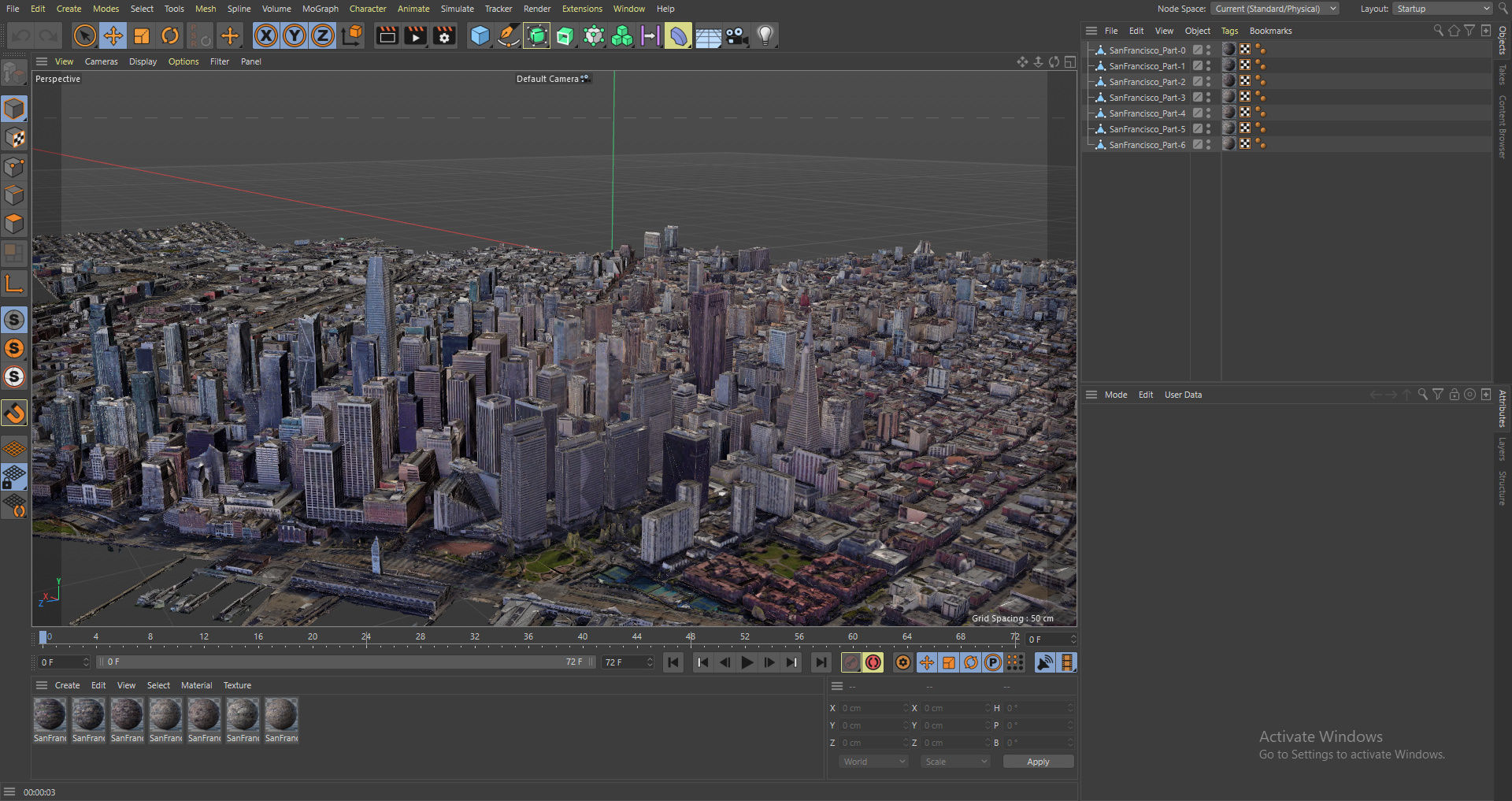This screenshot has height=801, width=1512.
Task: Select the Scale tool
Action: click(x=142, y=35)
